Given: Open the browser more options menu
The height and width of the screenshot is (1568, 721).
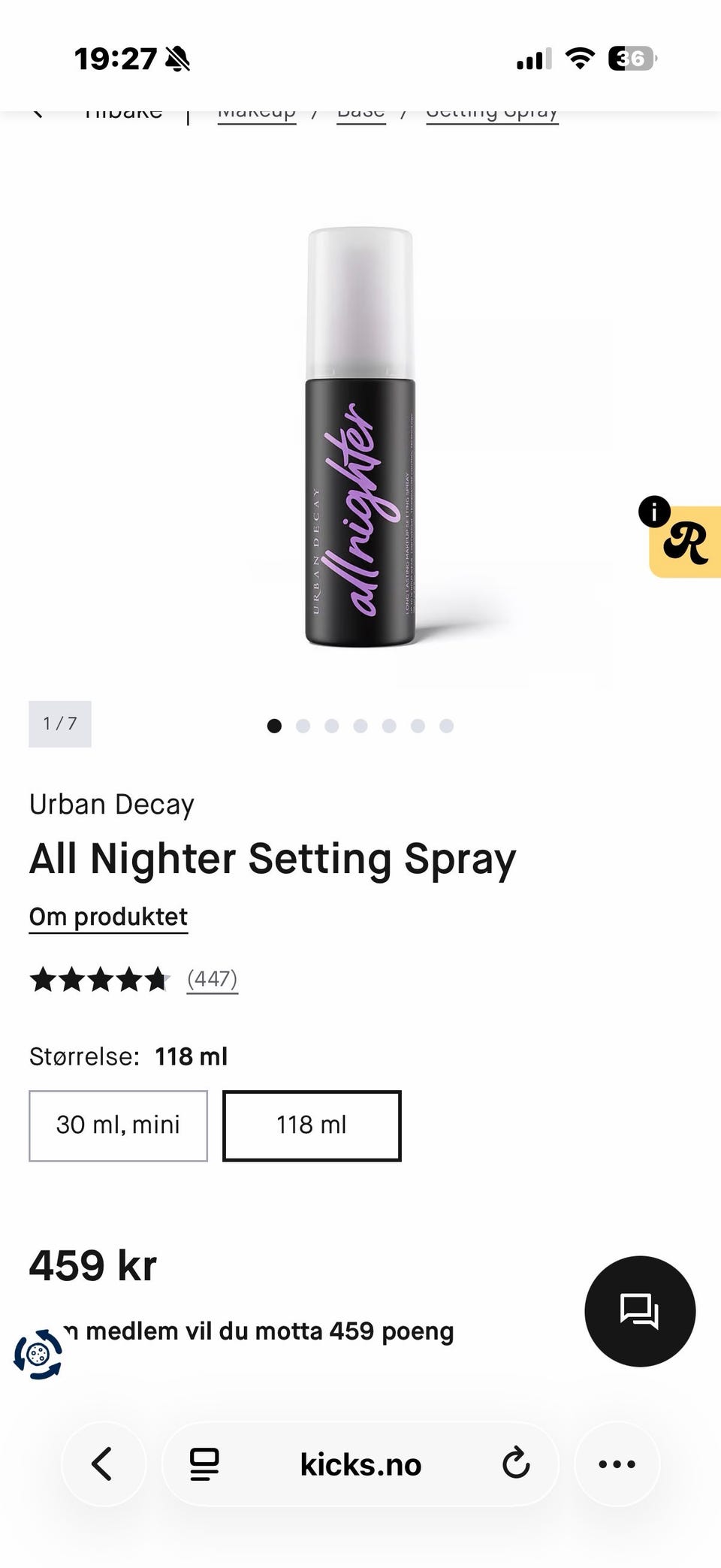Looking at the screenshot, I should pos(617,1464).
